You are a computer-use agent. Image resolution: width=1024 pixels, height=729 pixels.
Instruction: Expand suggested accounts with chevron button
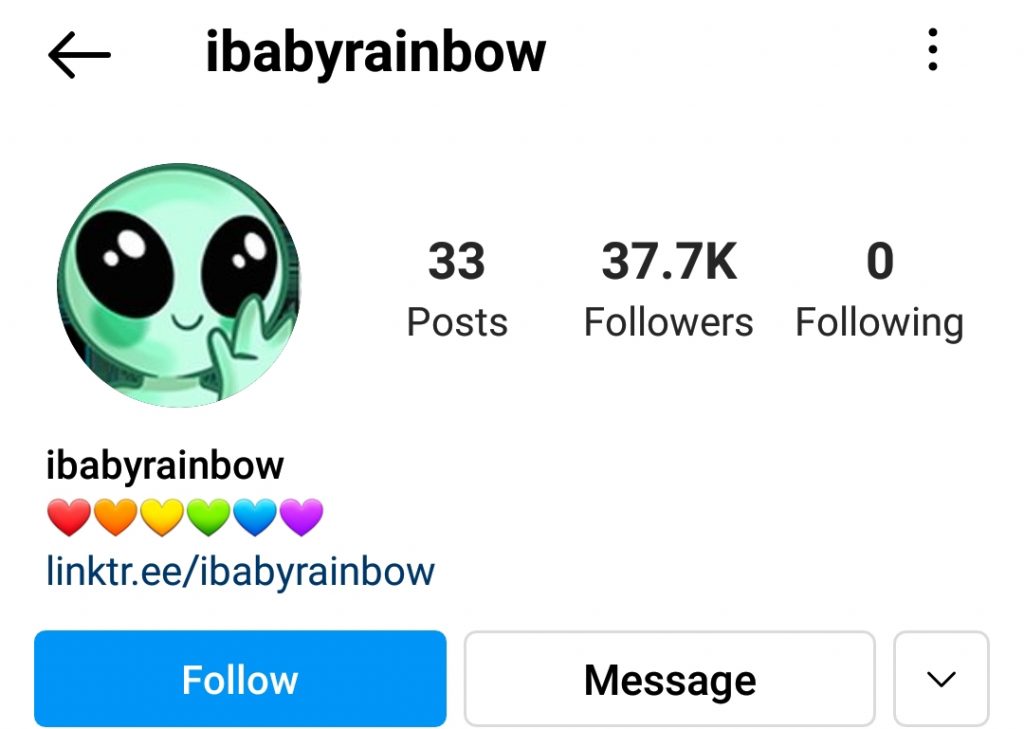(x=941, y=679)
